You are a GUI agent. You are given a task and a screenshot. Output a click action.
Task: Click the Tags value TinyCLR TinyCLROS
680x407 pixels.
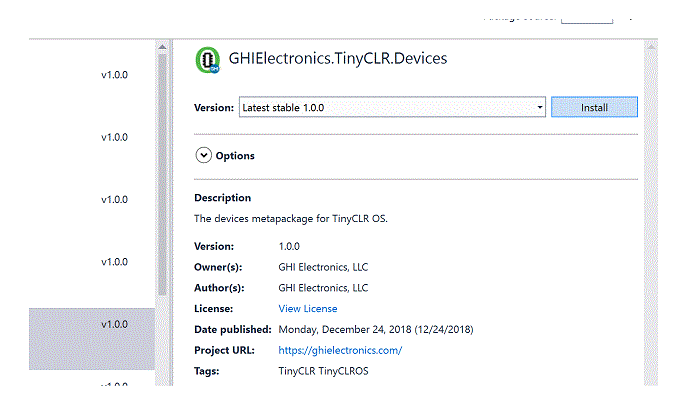323,371
